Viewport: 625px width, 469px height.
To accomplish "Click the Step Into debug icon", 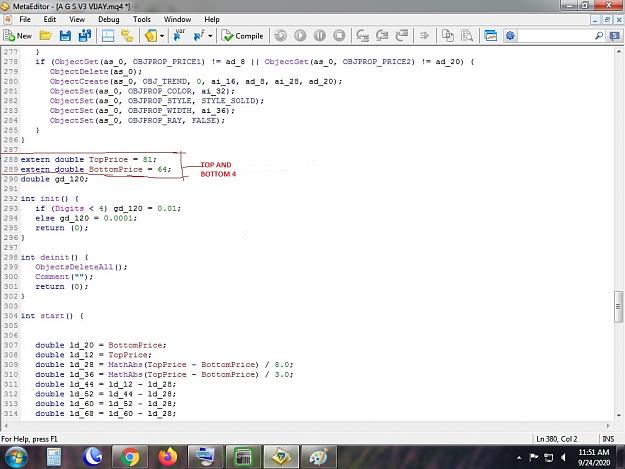I will (362, 36).
